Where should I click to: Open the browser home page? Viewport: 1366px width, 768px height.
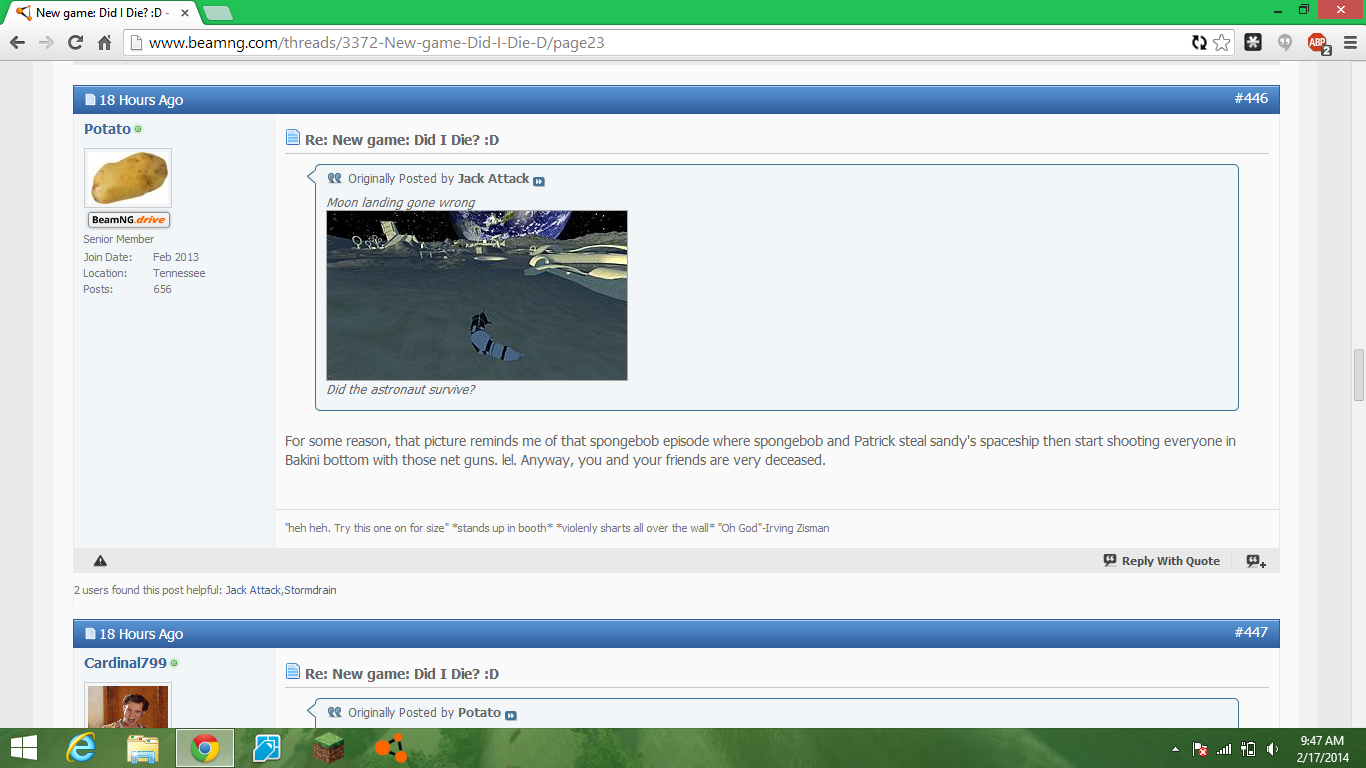[x=104, y=43]
